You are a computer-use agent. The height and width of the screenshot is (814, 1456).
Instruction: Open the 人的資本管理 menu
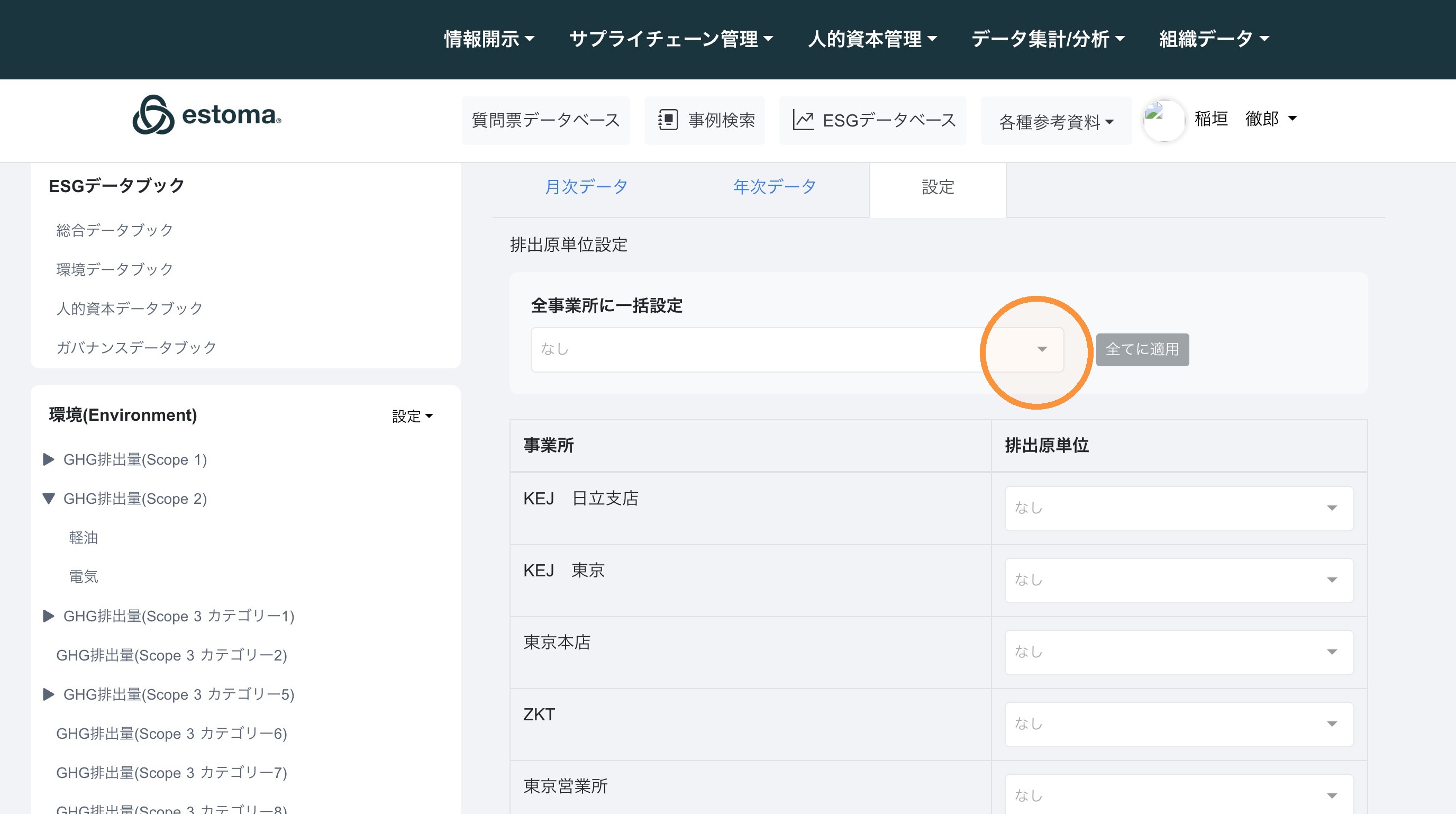[x=872, y=39]
